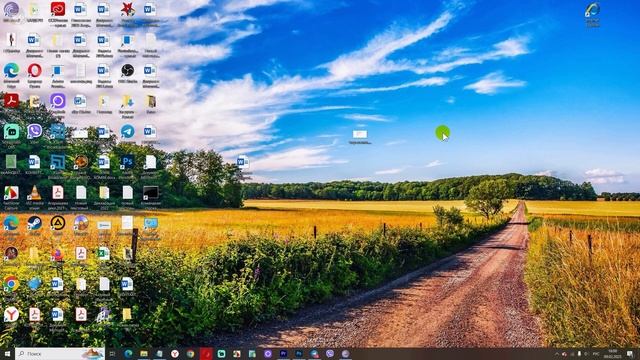The image size is (640, 360).
Task: Open the taskbar clock and calendar
Action: click(613, 354)
